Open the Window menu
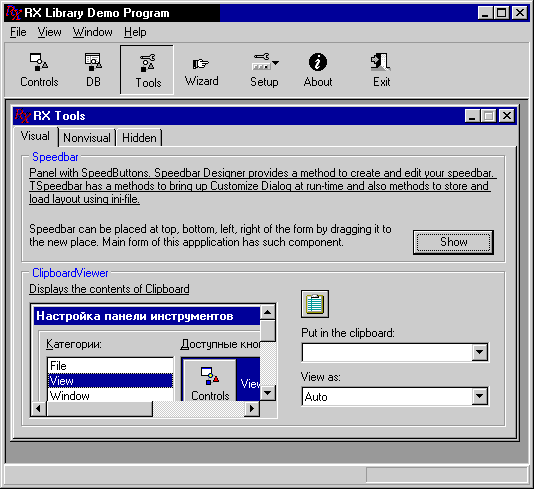This screenshot has width=534, height=489. pos(92,32)
